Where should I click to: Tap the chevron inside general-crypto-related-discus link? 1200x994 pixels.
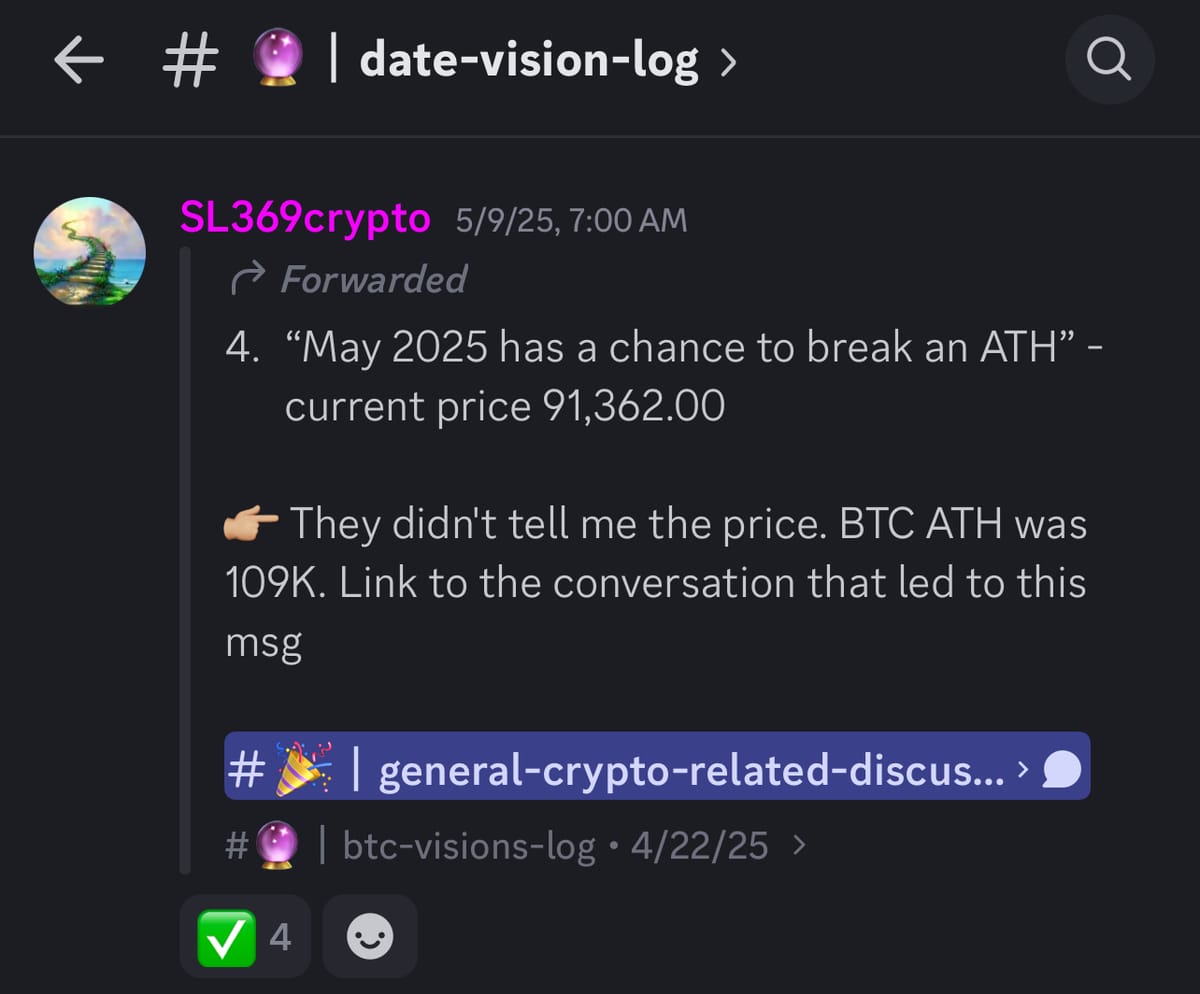click(1021, 770)
